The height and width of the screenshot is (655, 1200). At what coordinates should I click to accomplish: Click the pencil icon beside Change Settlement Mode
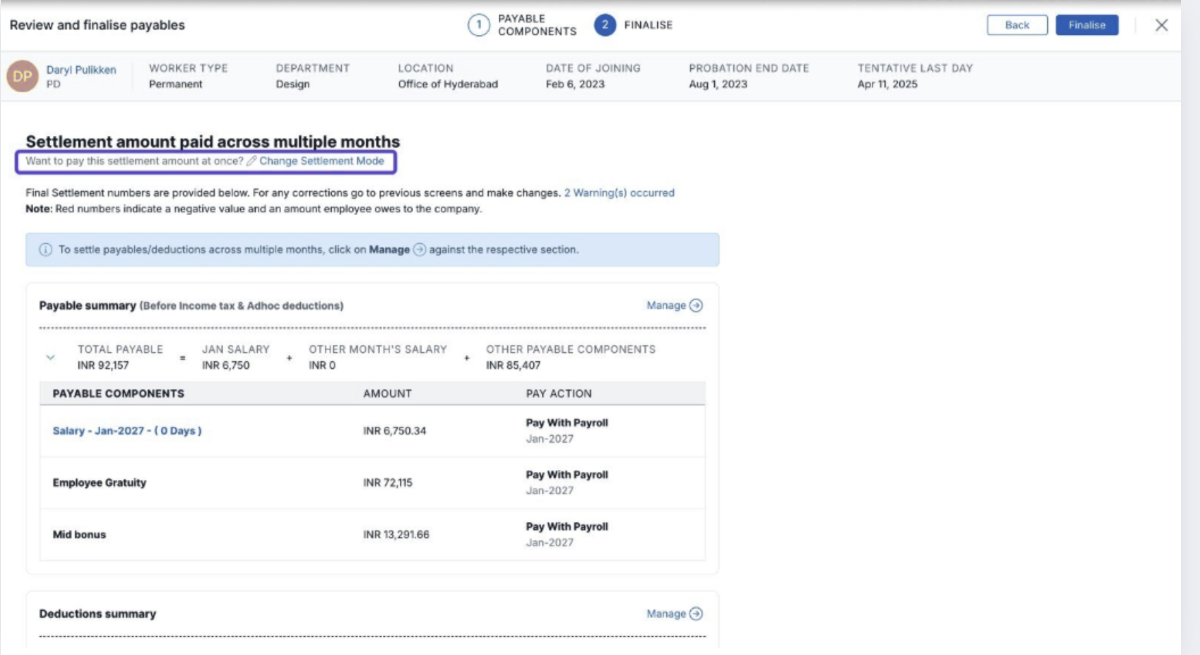(x=252, y=161)
